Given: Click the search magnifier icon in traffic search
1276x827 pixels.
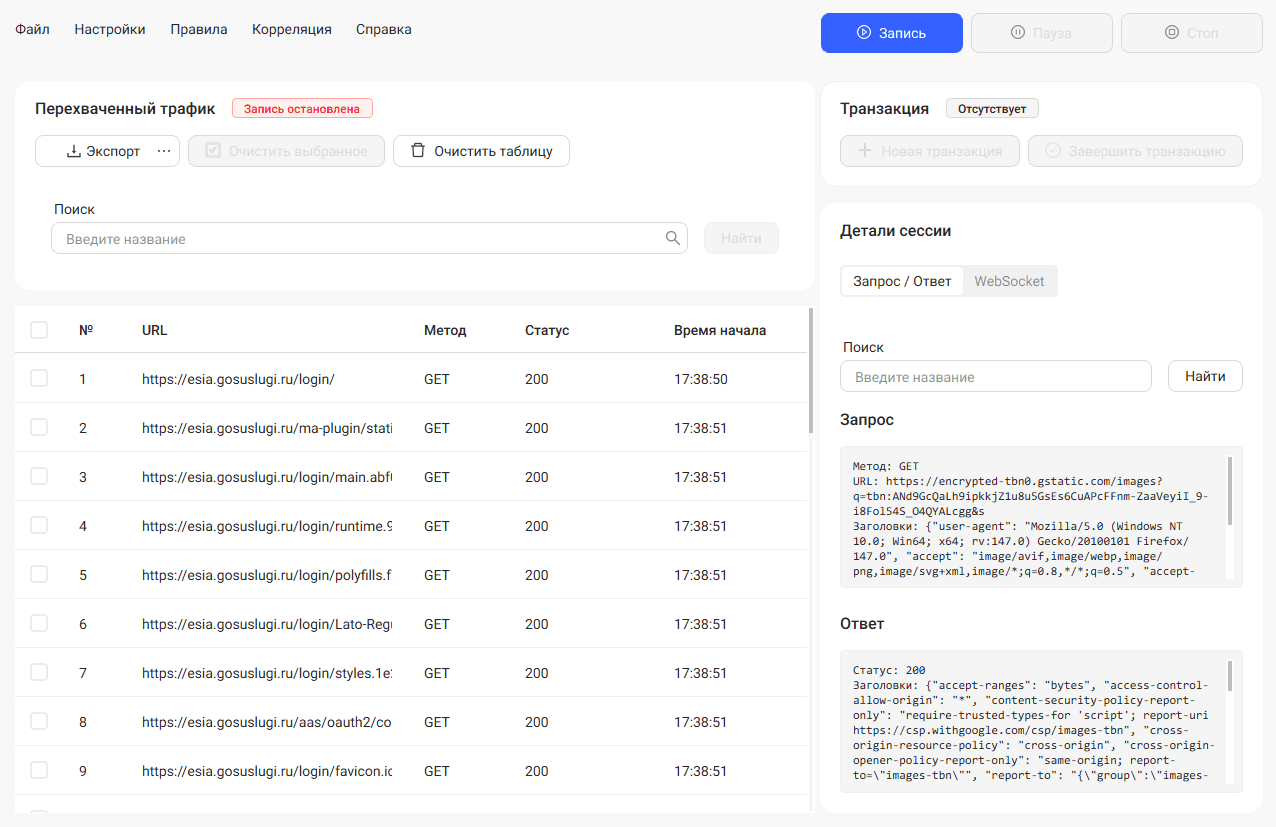Looking at the screenshot, I should (673, 238).
